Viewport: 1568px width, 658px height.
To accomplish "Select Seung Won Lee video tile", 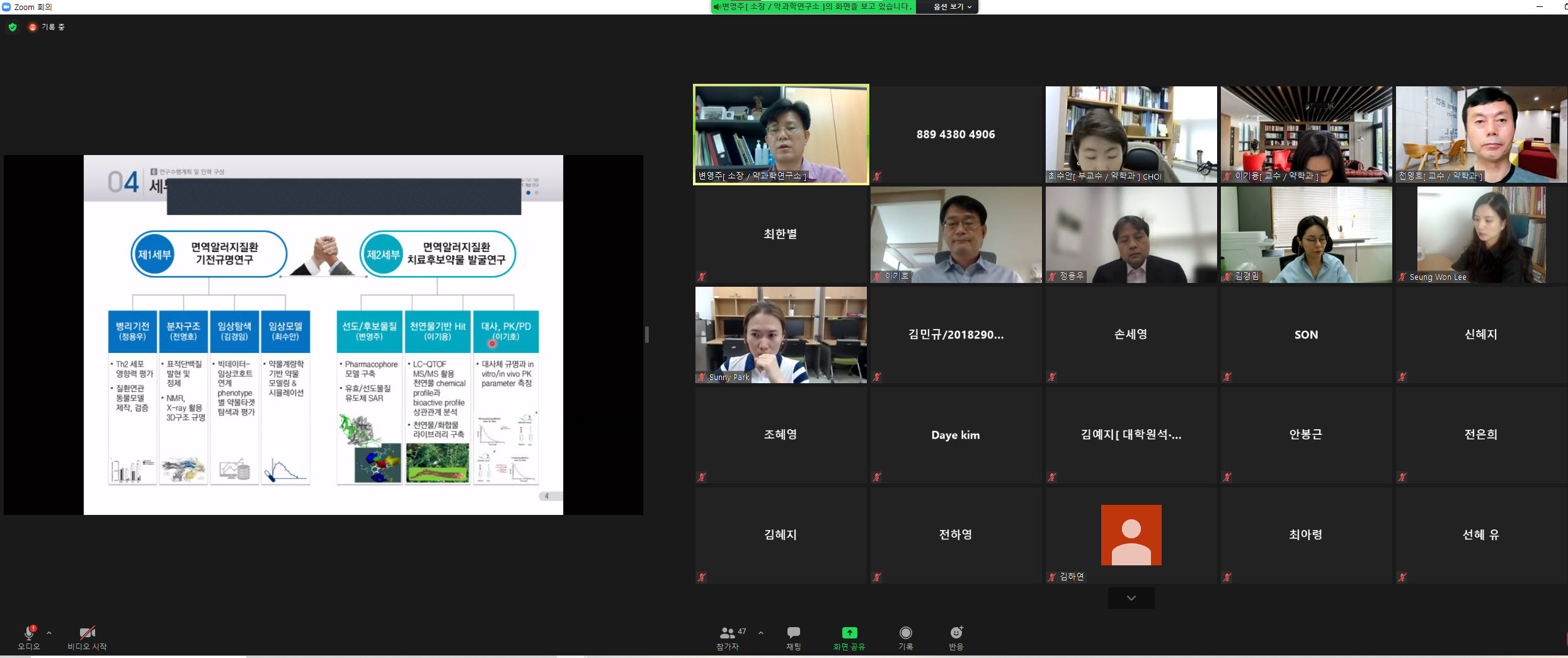I will [x=1480, y=234].
